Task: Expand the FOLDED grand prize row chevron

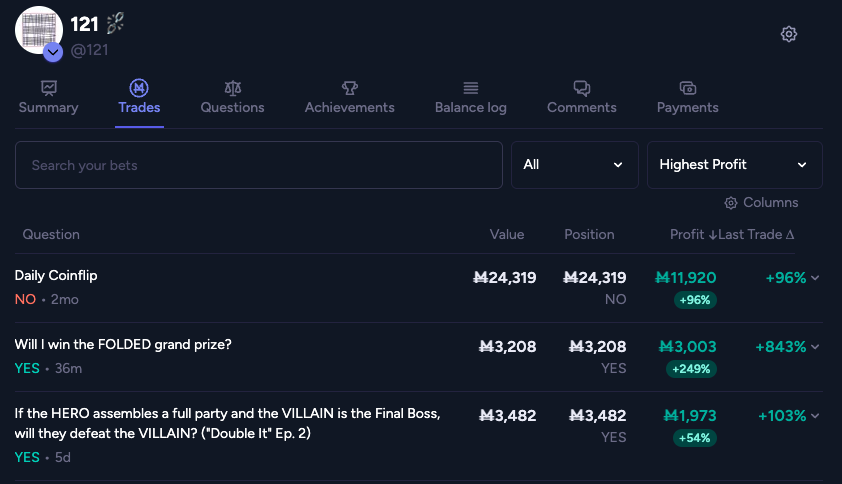Action: tap(815, 347)
